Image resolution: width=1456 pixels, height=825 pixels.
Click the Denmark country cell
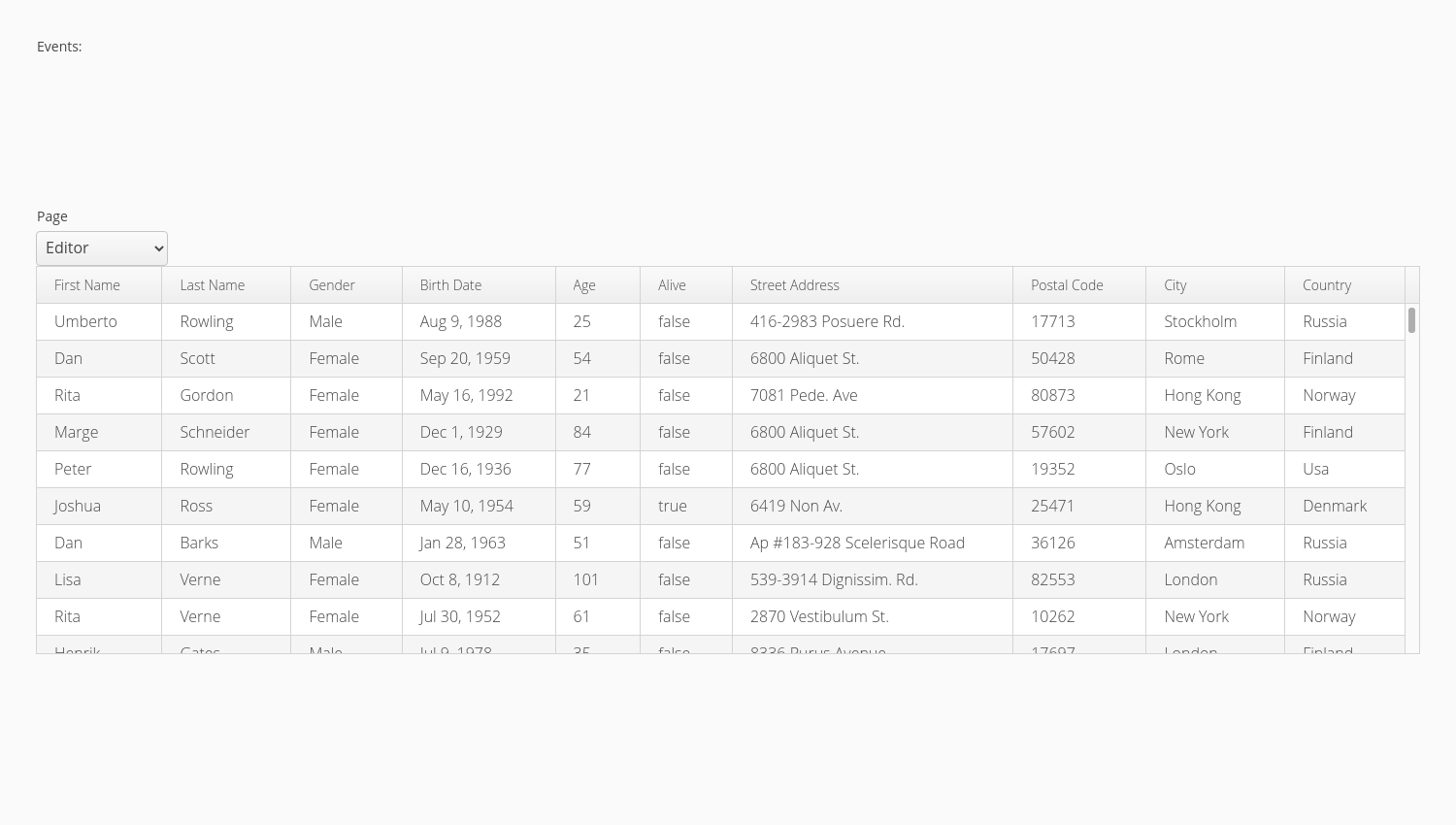[1344, 507]
